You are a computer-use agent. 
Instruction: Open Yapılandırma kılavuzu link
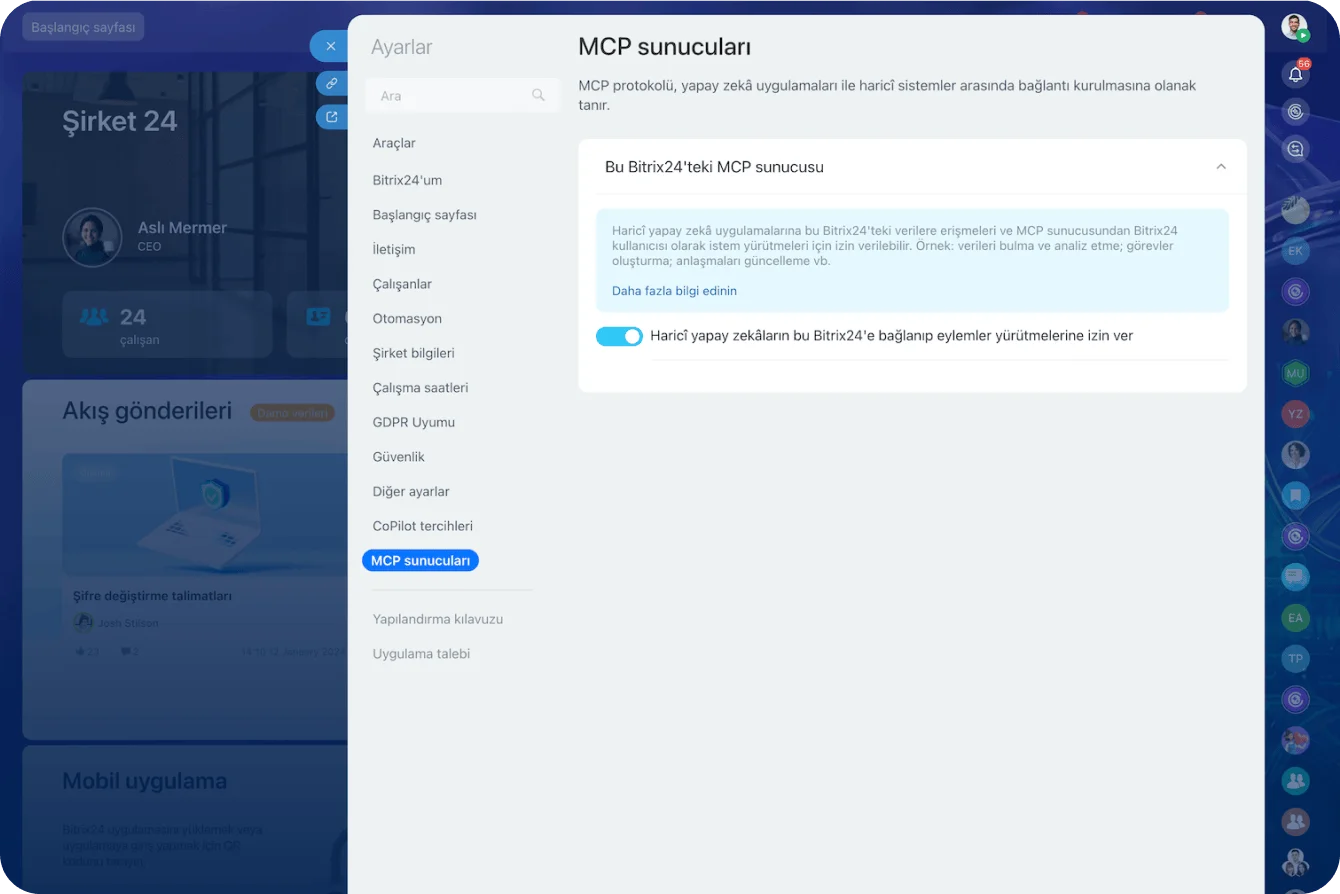point(438,619)
